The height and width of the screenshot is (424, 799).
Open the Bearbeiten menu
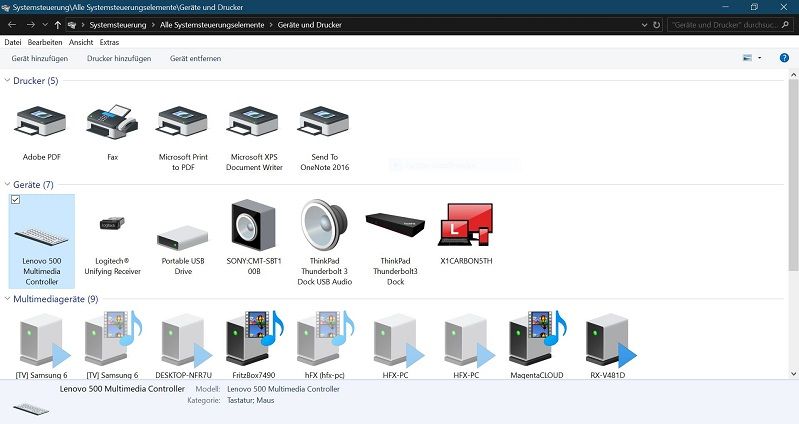click(45, 42)
